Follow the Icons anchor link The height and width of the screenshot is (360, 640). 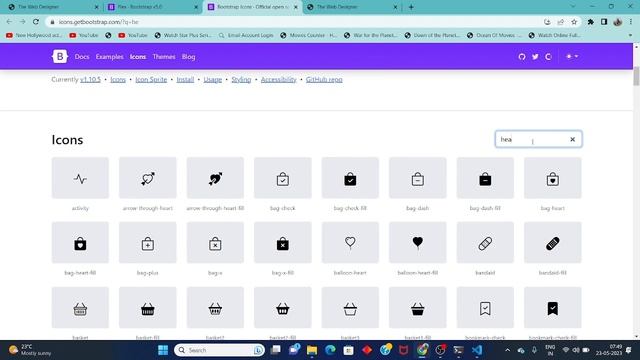tap(118, 80)
